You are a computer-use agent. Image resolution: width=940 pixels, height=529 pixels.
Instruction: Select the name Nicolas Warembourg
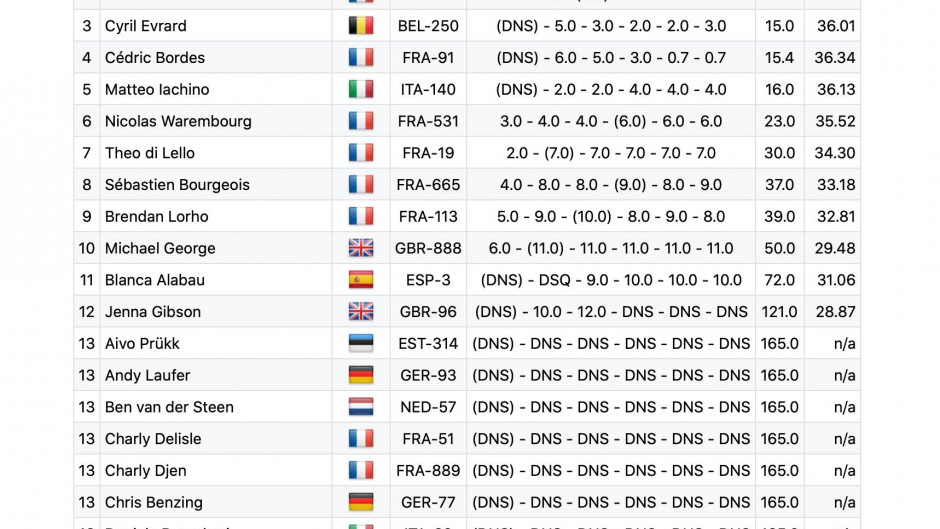(x=178, y=121)
